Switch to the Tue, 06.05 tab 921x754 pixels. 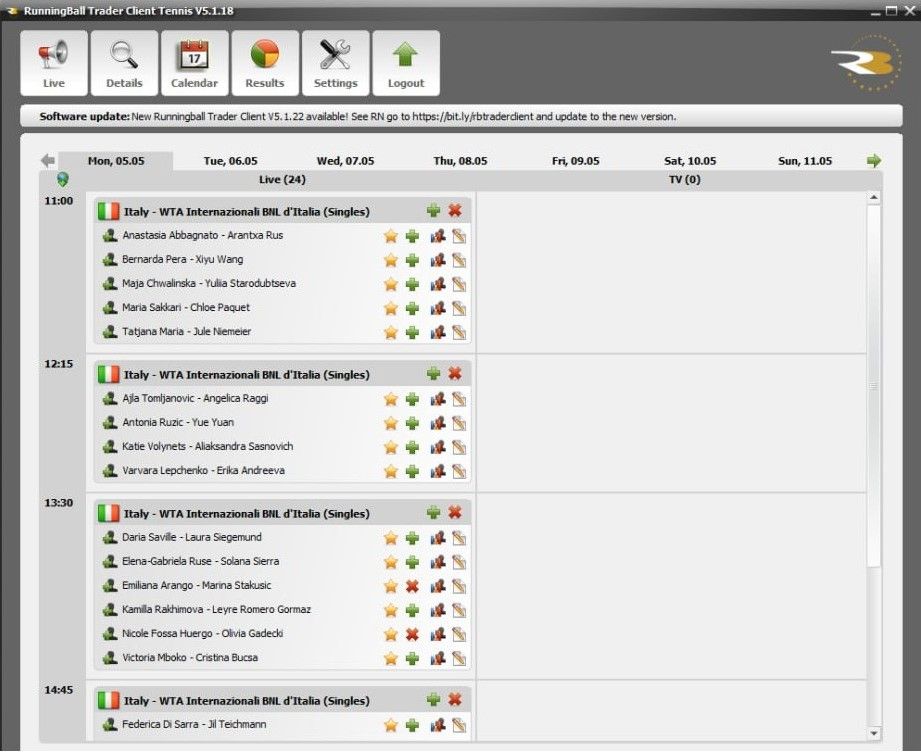pyautogui.click(x=231, y=161)
